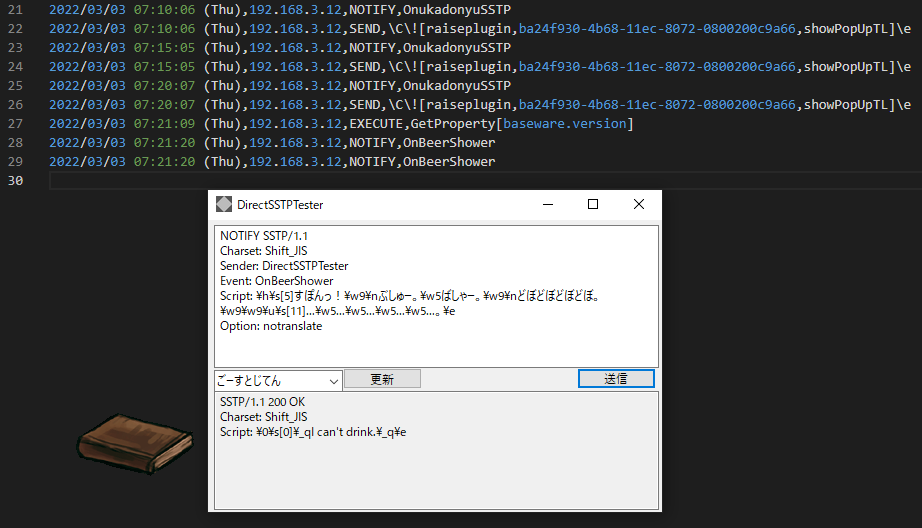Click the DirectSSTPTester window title text
922x528 pixels.
[x=280, y=205]
